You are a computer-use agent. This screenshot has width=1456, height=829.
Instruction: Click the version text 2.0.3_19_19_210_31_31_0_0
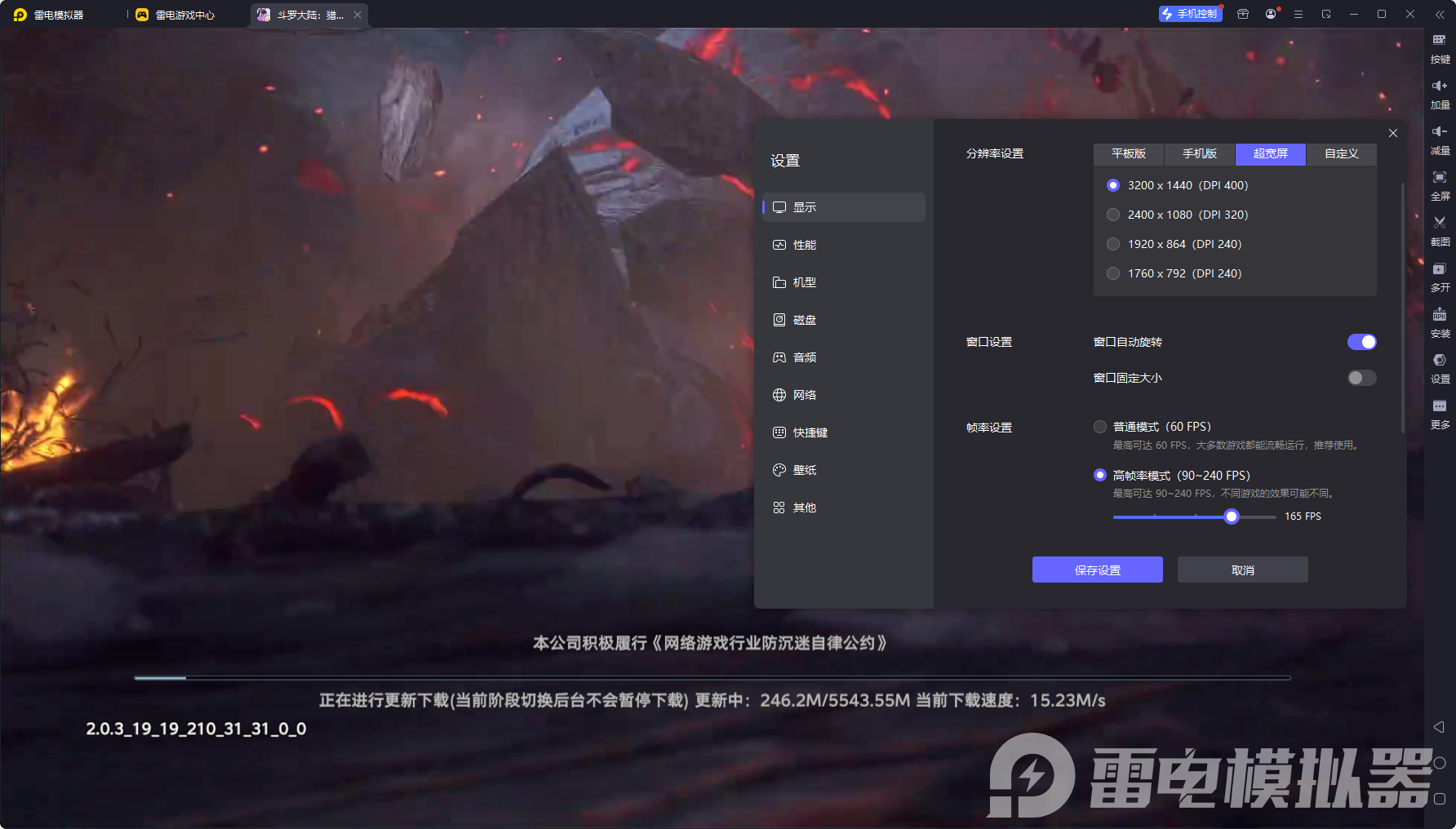[x=196, y=729]
